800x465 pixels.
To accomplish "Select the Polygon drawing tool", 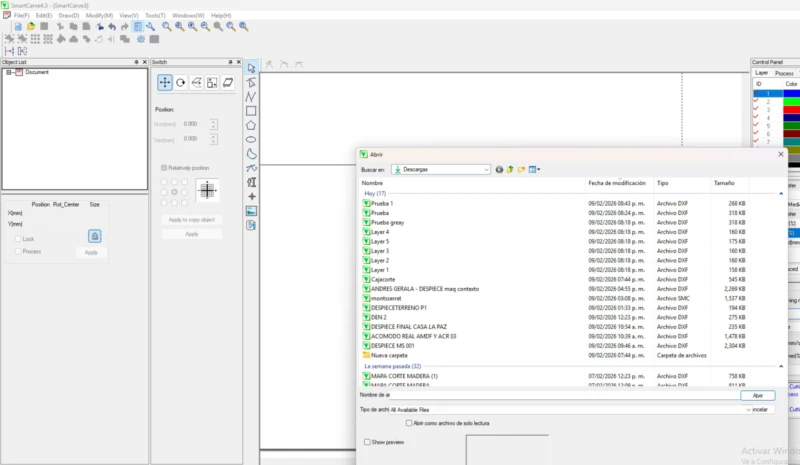I will pyautogui.click(x=251, y=125).
